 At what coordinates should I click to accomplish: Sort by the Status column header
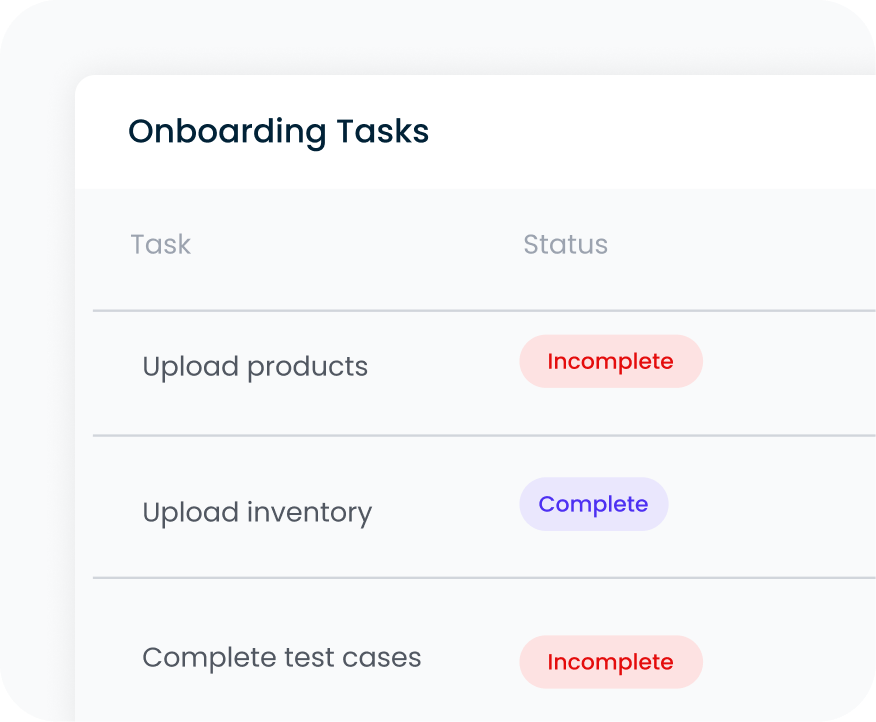565,245
